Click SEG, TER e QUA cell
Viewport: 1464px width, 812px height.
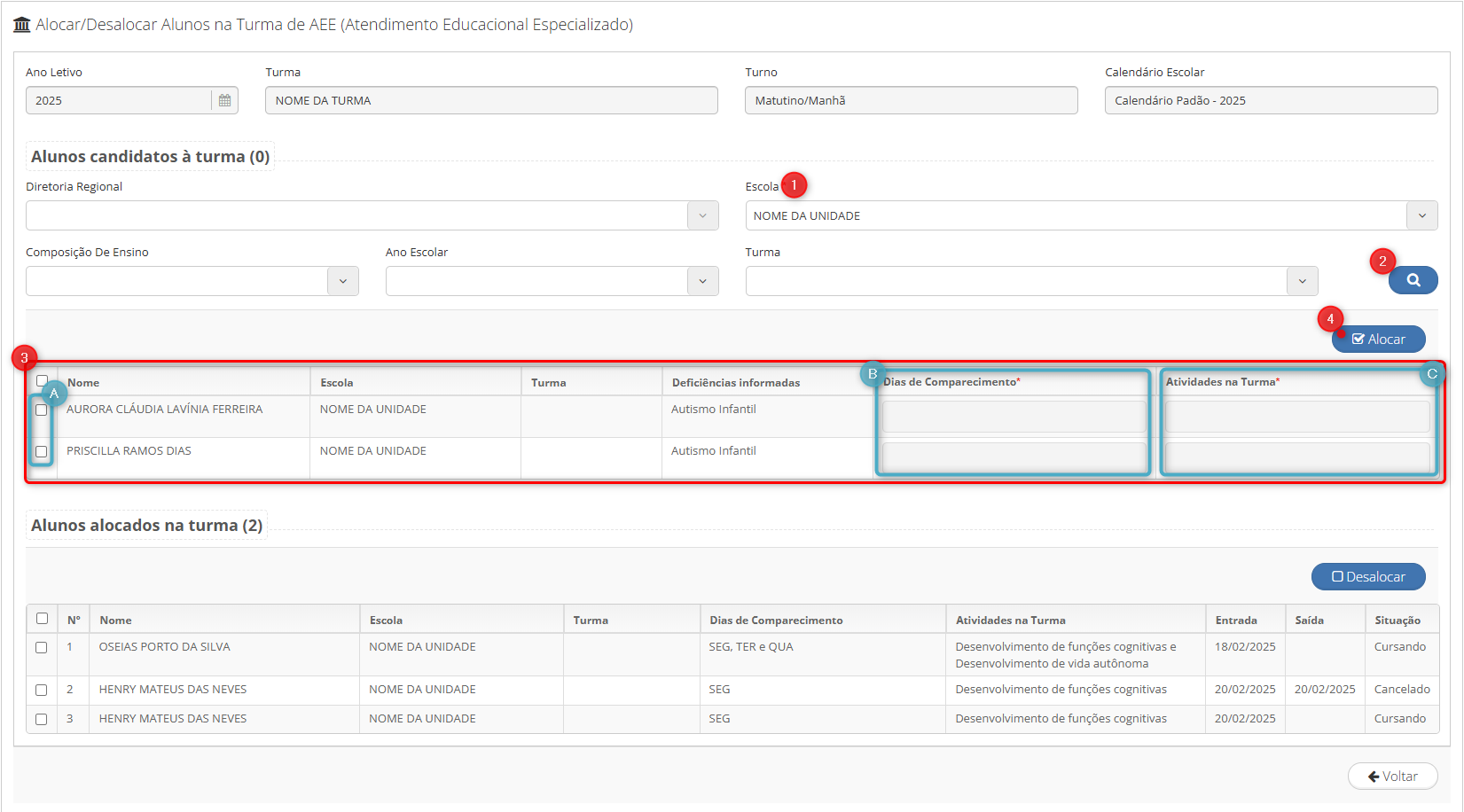click(751, 646)
